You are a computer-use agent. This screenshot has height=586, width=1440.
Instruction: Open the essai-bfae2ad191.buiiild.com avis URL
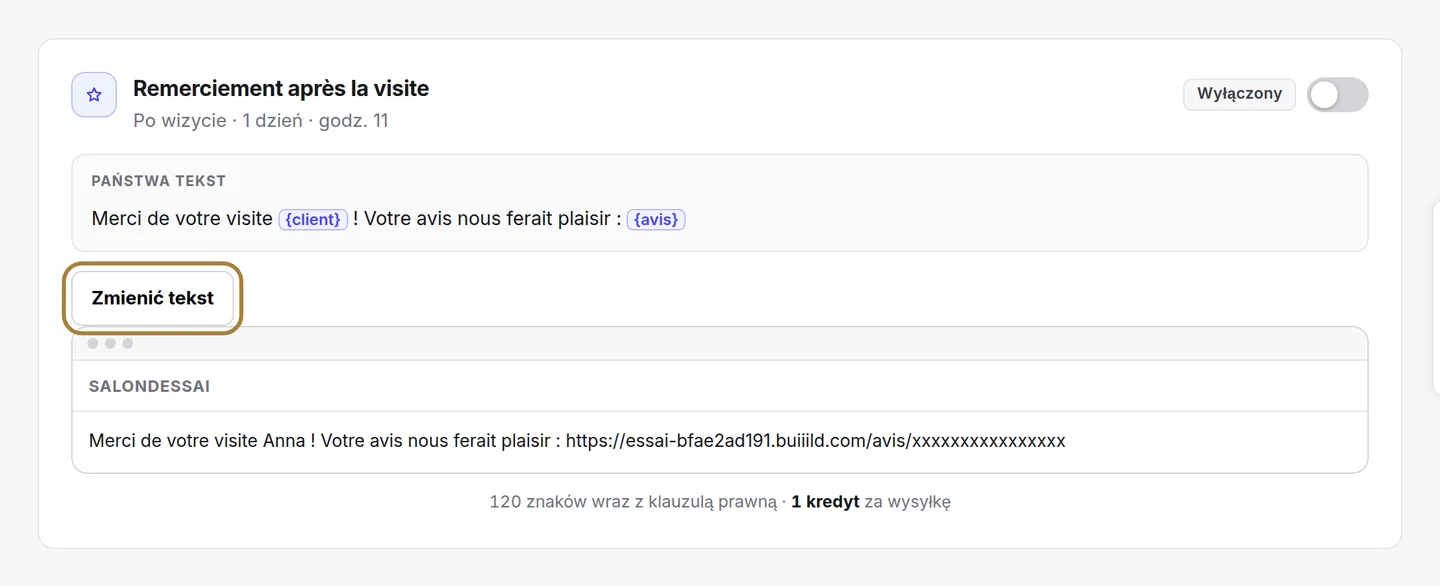coord(816,441)
